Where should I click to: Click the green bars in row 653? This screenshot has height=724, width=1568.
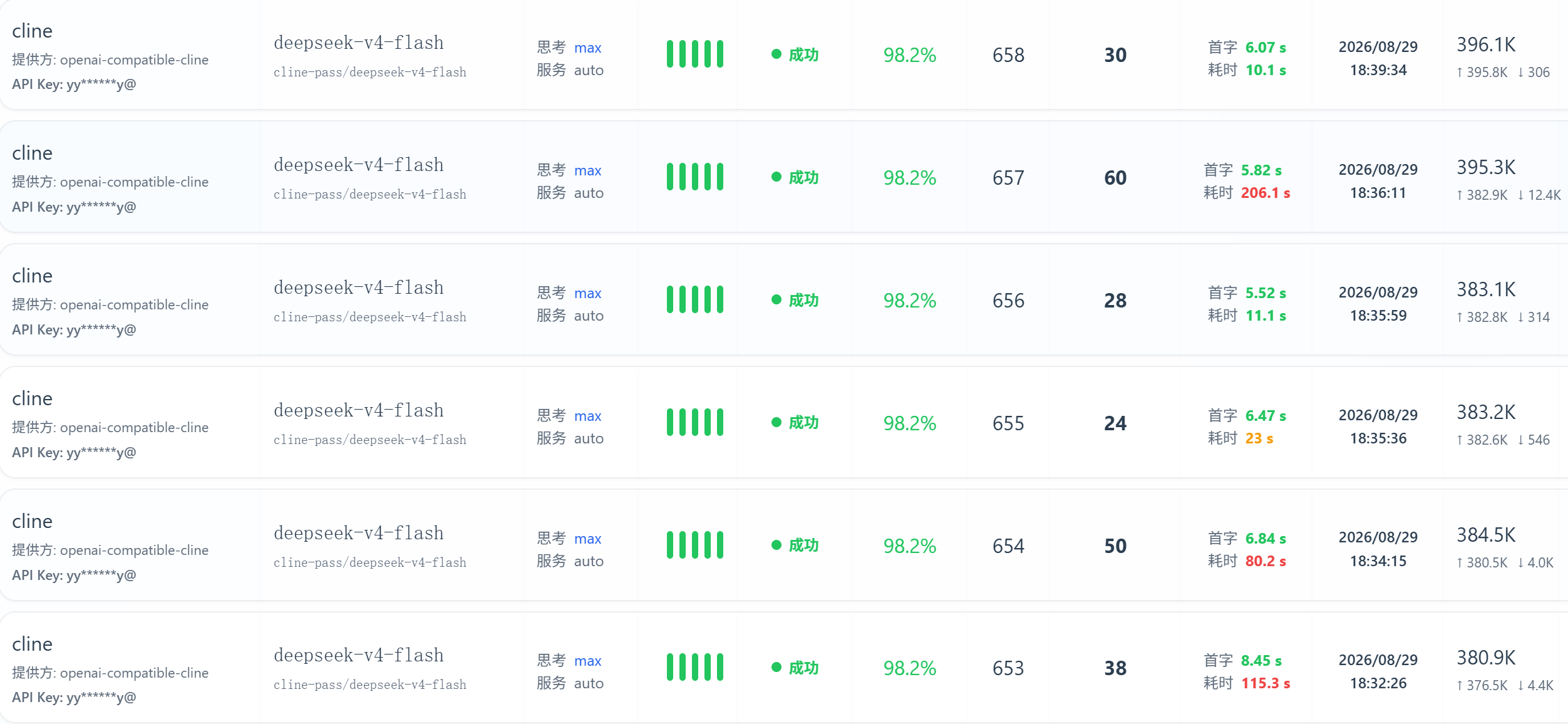694,668
